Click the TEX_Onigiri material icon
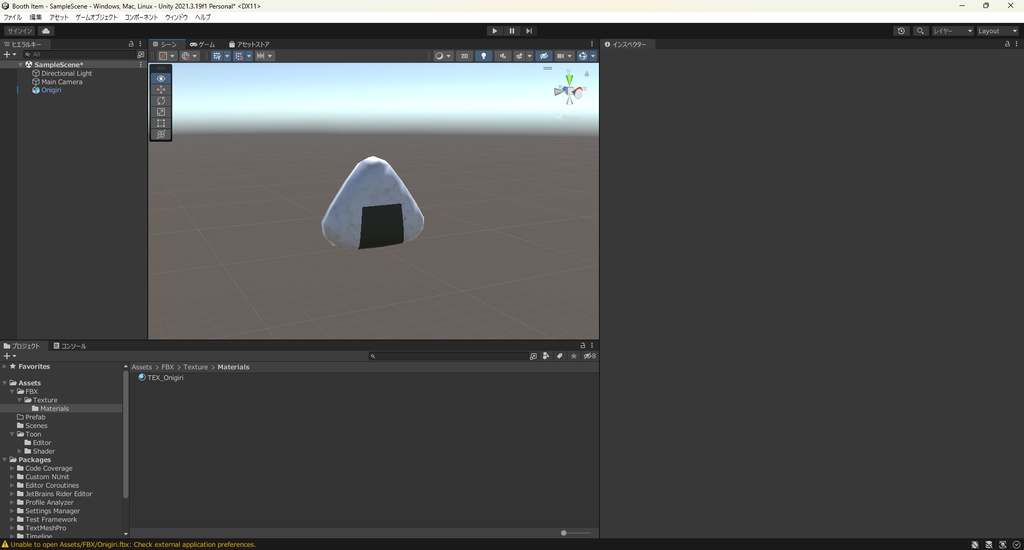 [x=142, y=378]
